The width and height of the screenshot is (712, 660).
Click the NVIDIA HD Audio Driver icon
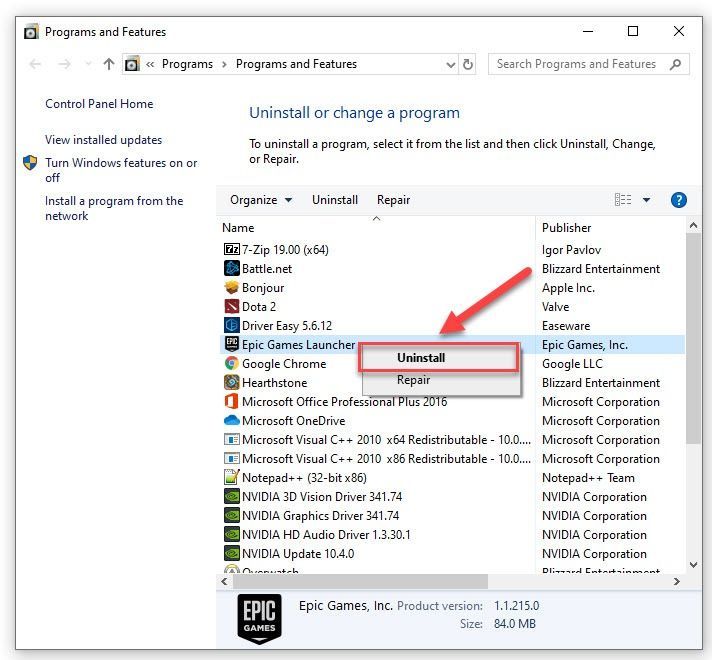click(x=232, y=534)
